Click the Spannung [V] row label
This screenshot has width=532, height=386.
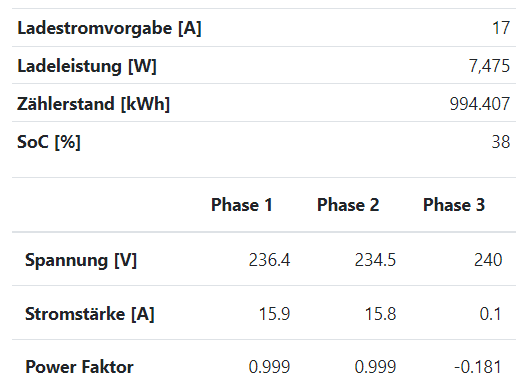(x=81, y=260)
